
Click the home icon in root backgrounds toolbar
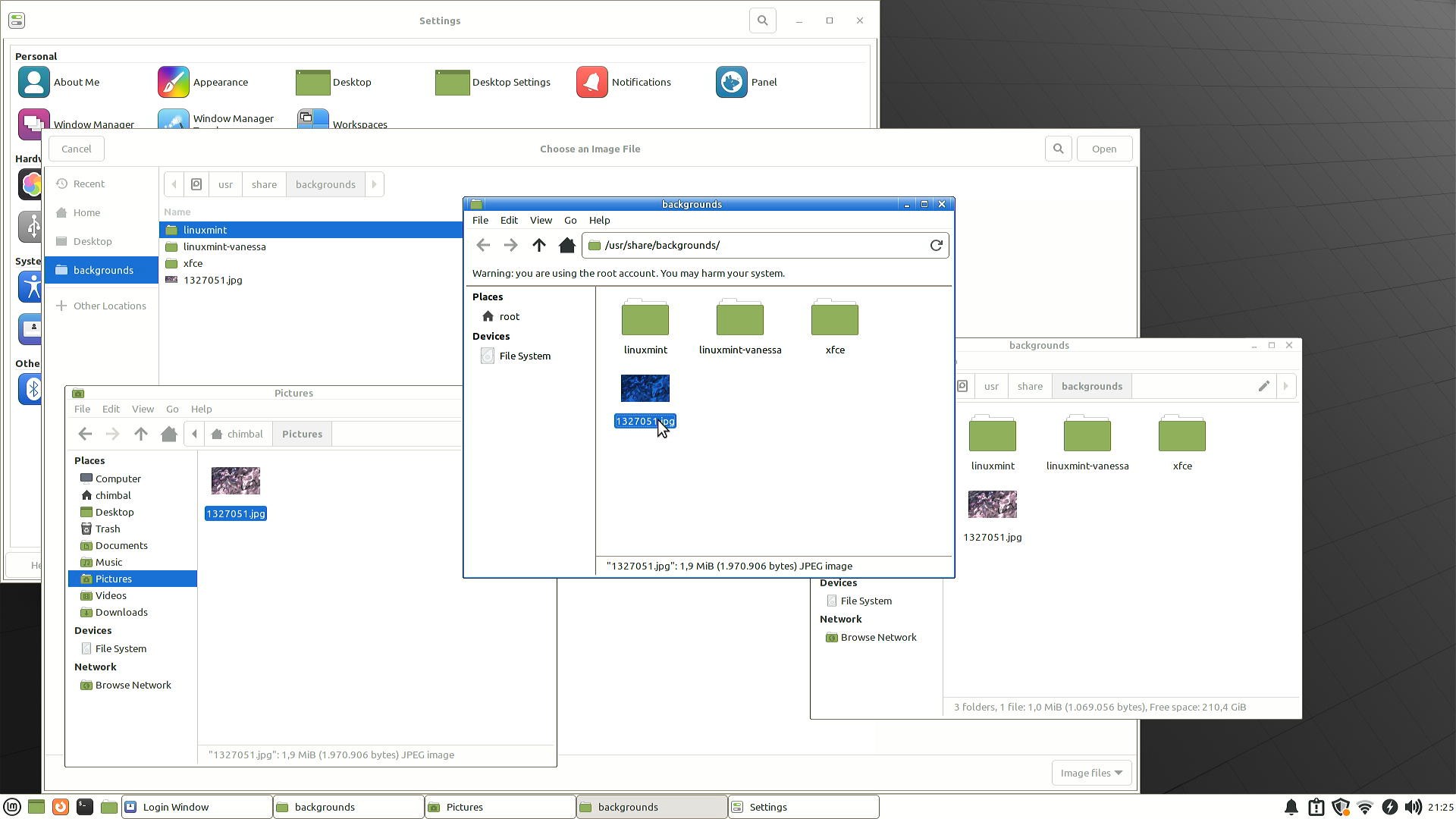pos(566,245)
